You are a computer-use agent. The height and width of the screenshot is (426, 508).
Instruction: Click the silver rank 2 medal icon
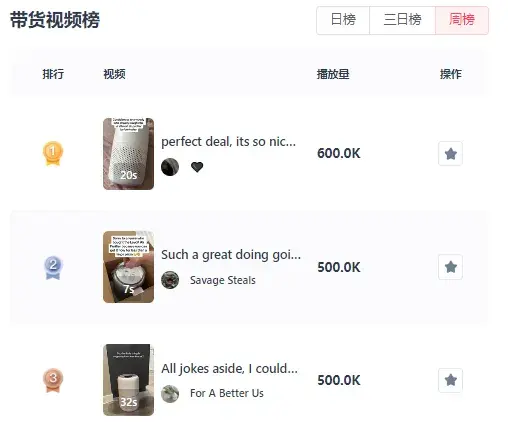click(53, 267)
